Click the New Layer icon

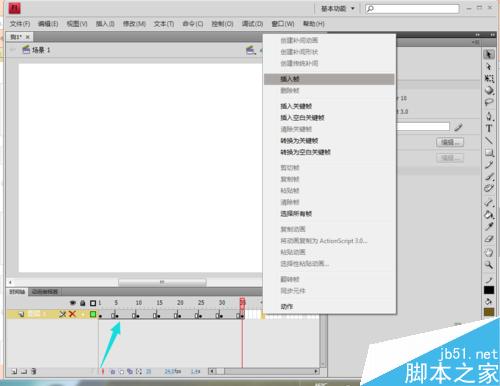pos(14,371)
